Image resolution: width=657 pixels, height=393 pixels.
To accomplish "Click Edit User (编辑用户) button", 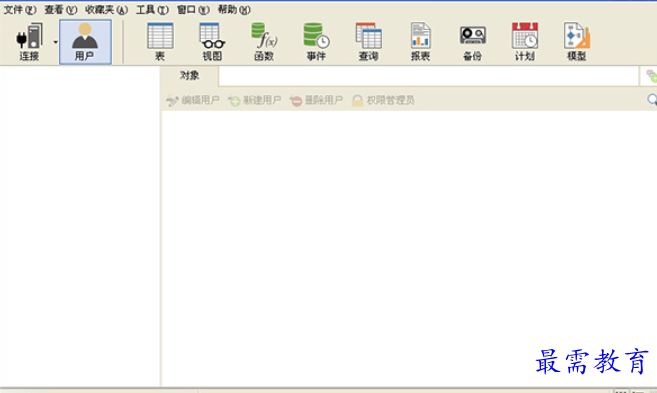I will (x=193, y=100).
